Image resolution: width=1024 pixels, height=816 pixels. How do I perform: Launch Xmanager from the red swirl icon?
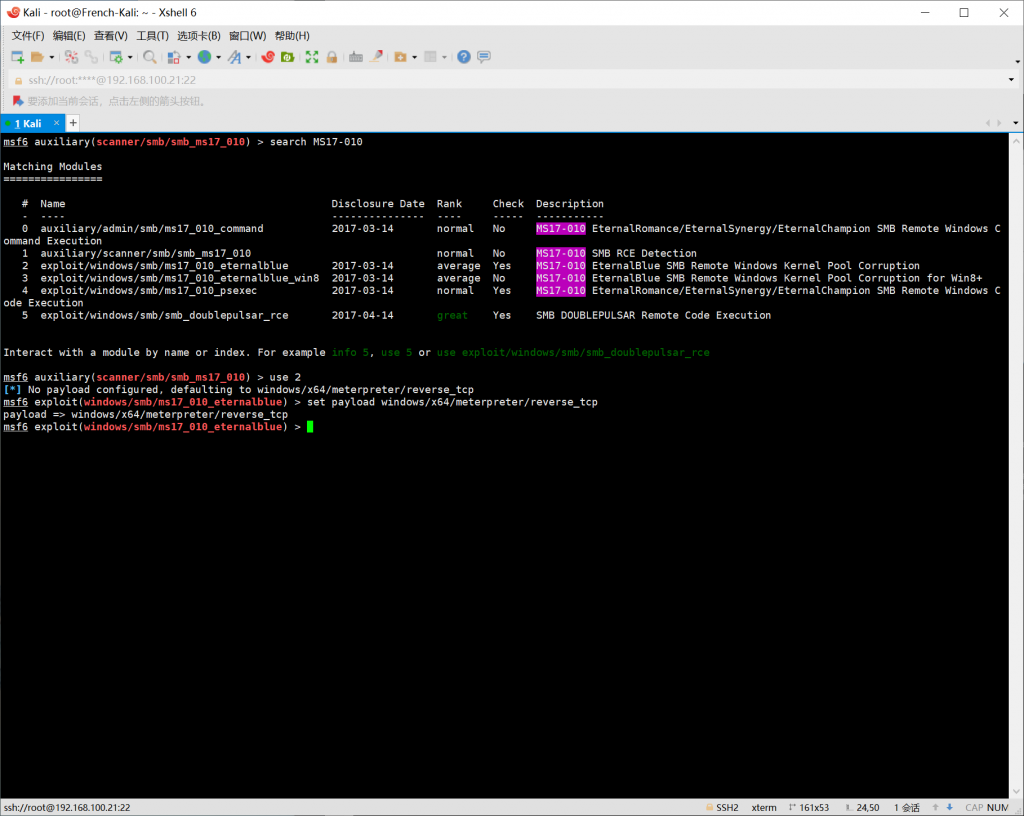[268, 57]
